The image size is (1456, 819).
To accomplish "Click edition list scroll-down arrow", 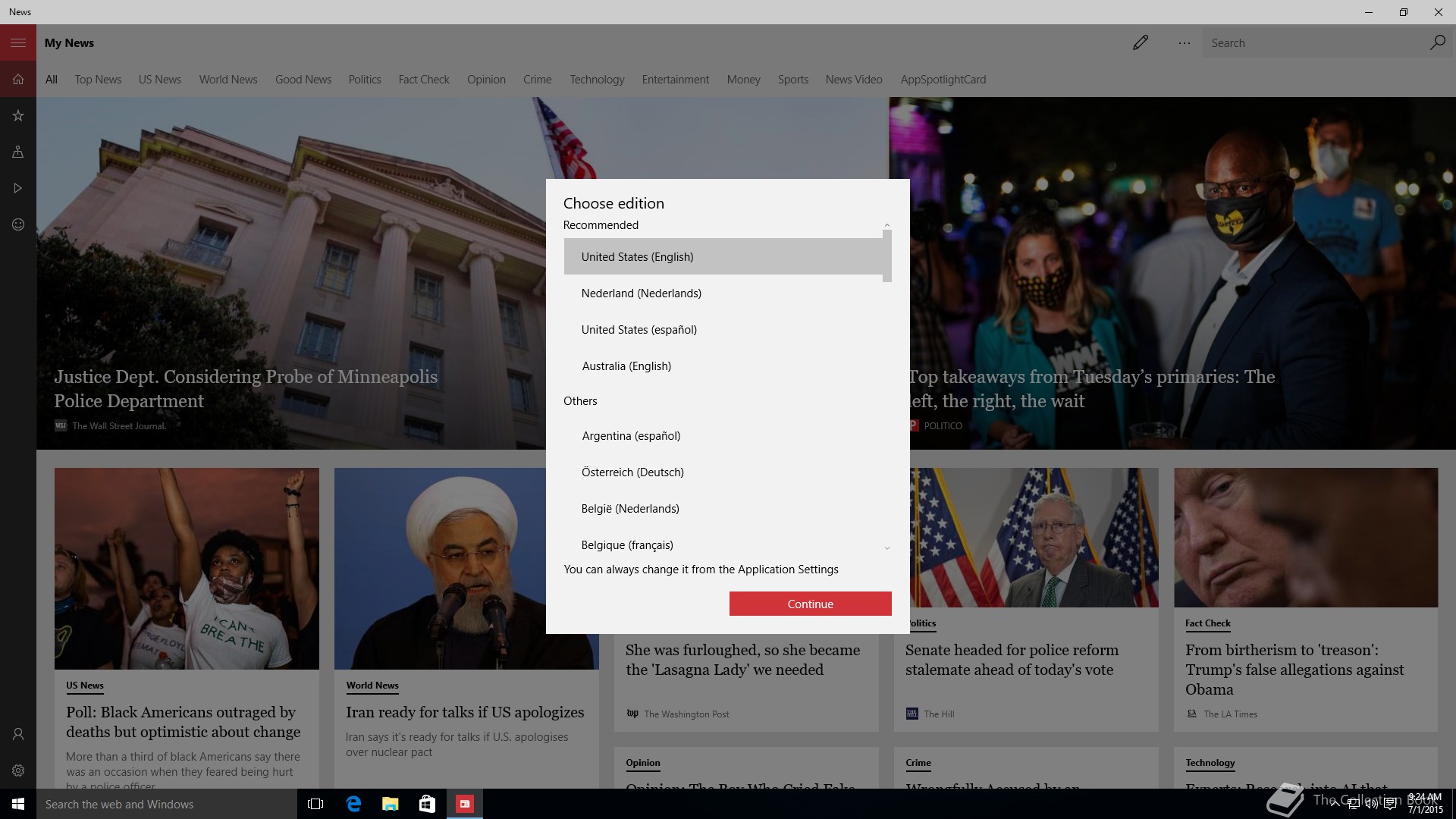I will click(886, 548).
